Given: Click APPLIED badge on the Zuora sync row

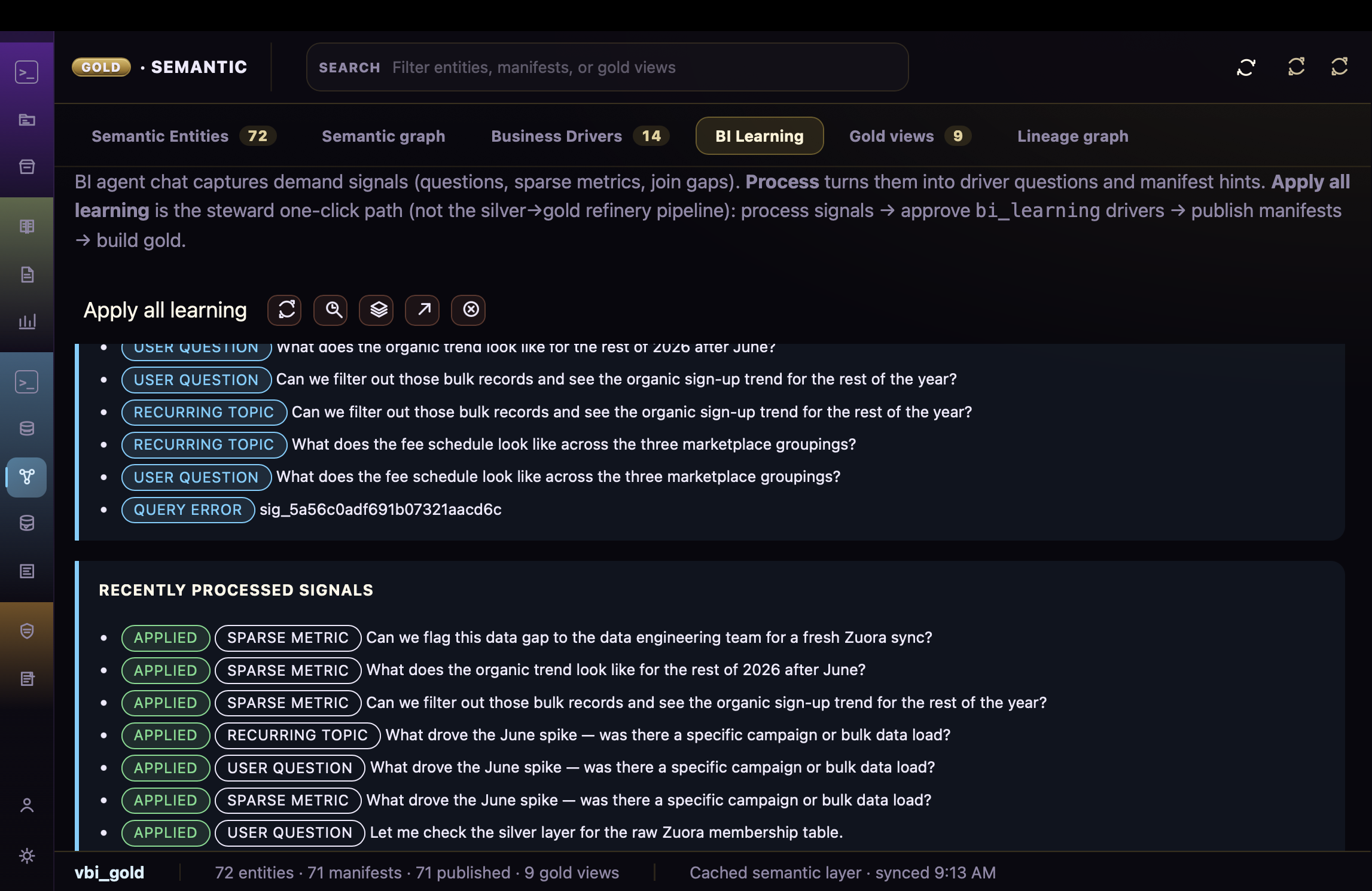Looking at the screenshot, I should pos(166,637).
